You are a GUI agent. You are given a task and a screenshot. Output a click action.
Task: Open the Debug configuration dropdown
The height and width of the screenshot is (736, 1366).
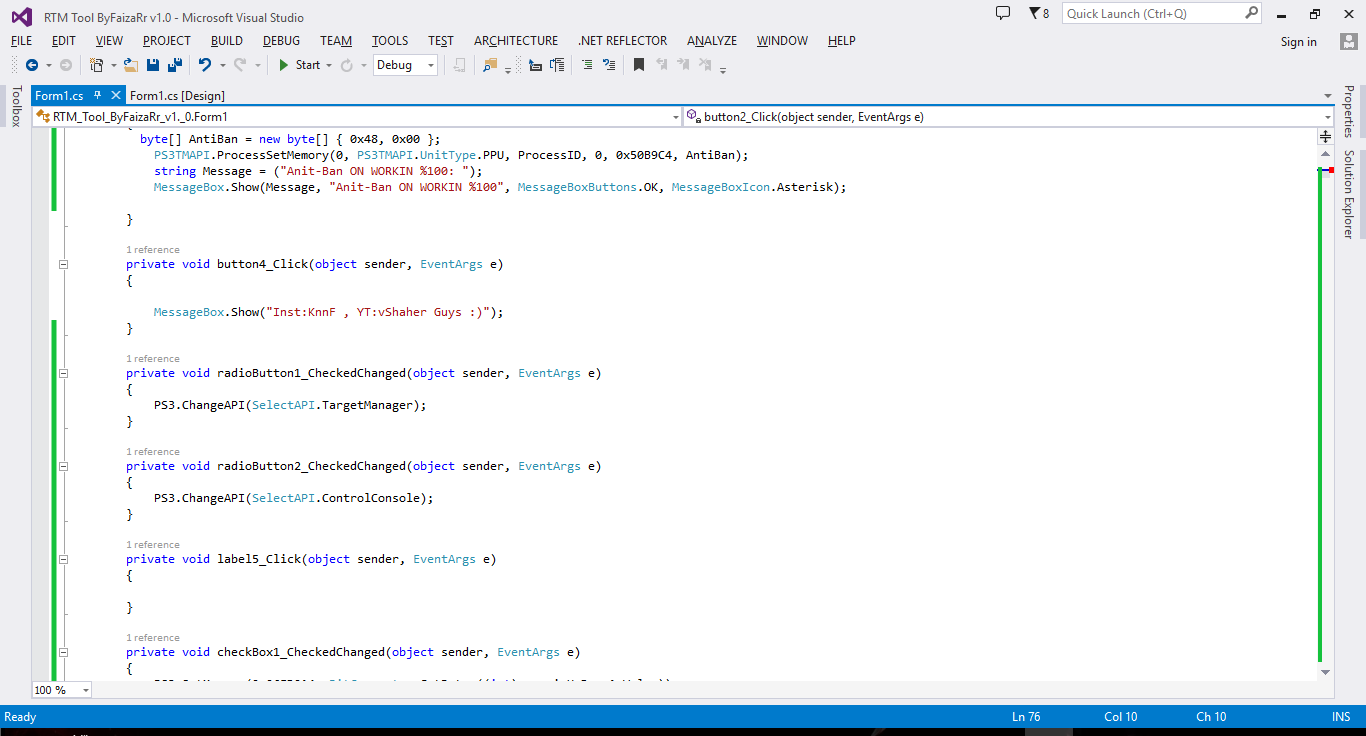(x=431, y=65)
